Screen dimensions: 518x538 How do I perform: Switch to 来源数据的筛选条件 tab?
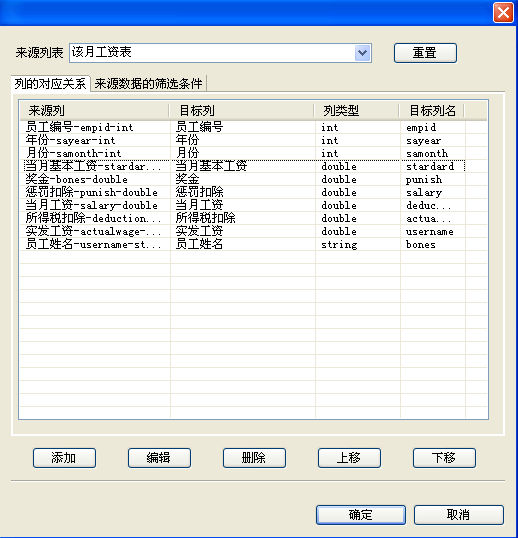(x=149, y=83)
